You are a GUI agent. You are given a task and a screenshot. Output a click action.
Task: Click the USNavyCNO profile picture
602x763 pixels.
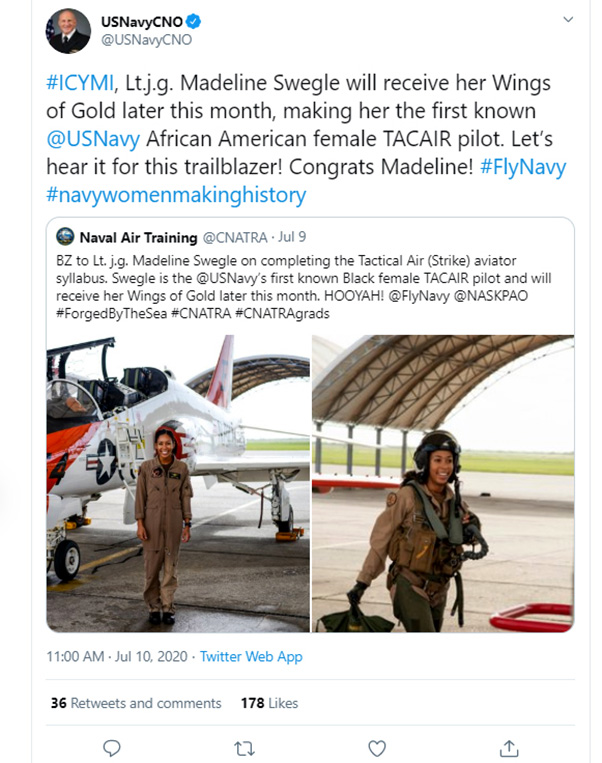click(x=68, y=31)
